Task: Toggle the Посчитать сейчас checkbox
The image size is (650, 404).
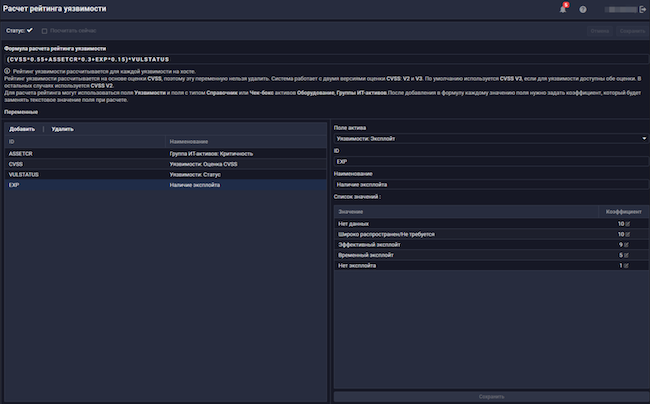Action: (44, 30)
